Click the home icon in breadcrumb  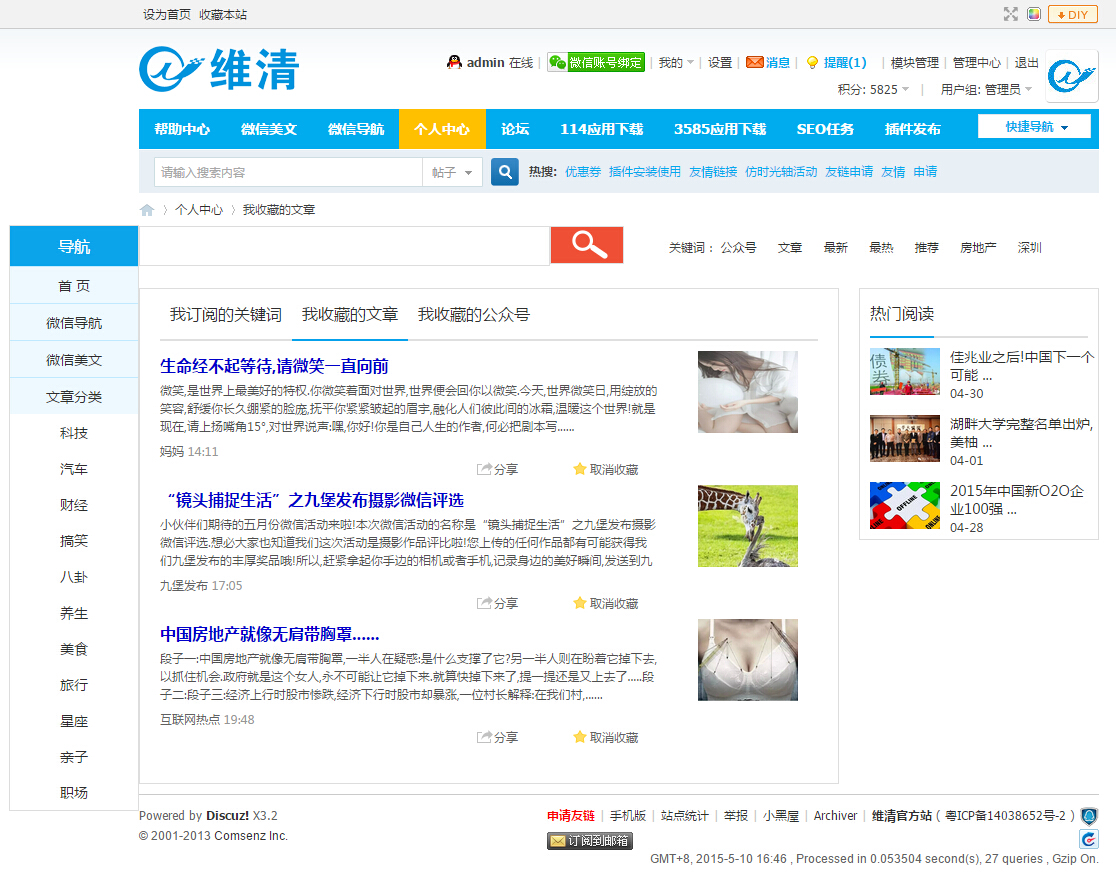point(147,210)
